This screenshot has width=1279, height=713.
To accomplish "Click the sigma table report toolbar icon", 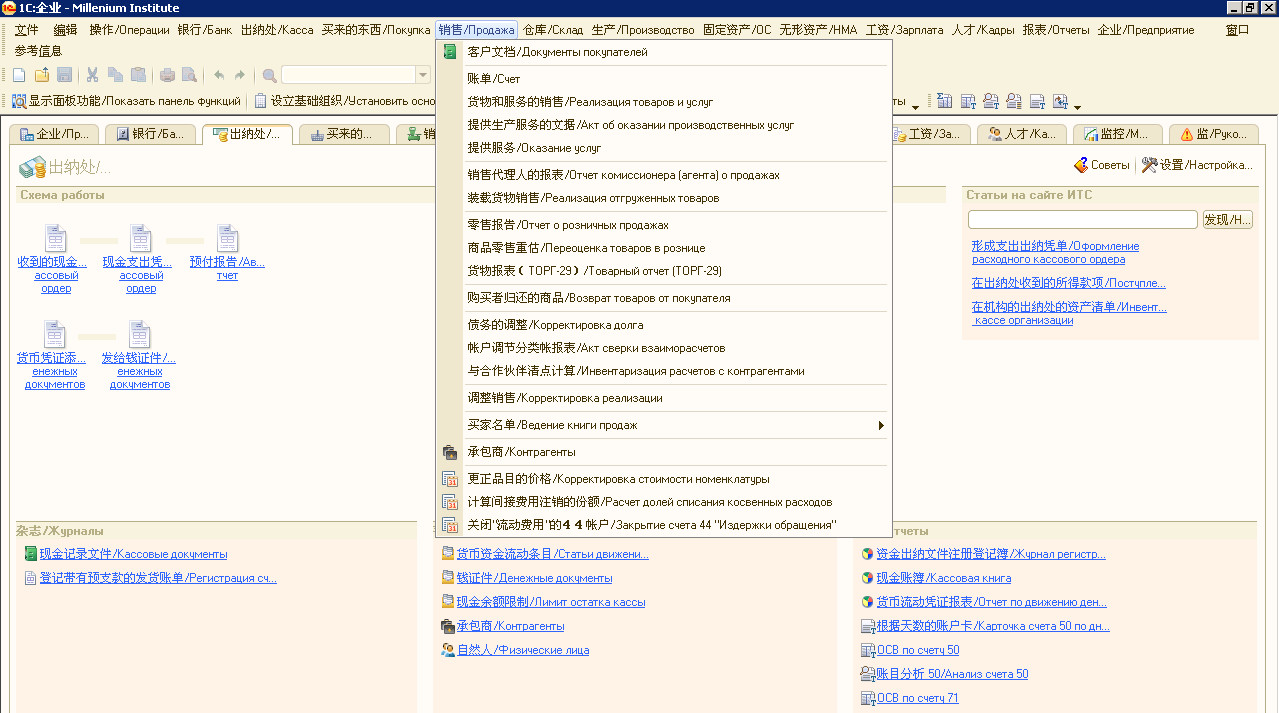I will 944,101.
